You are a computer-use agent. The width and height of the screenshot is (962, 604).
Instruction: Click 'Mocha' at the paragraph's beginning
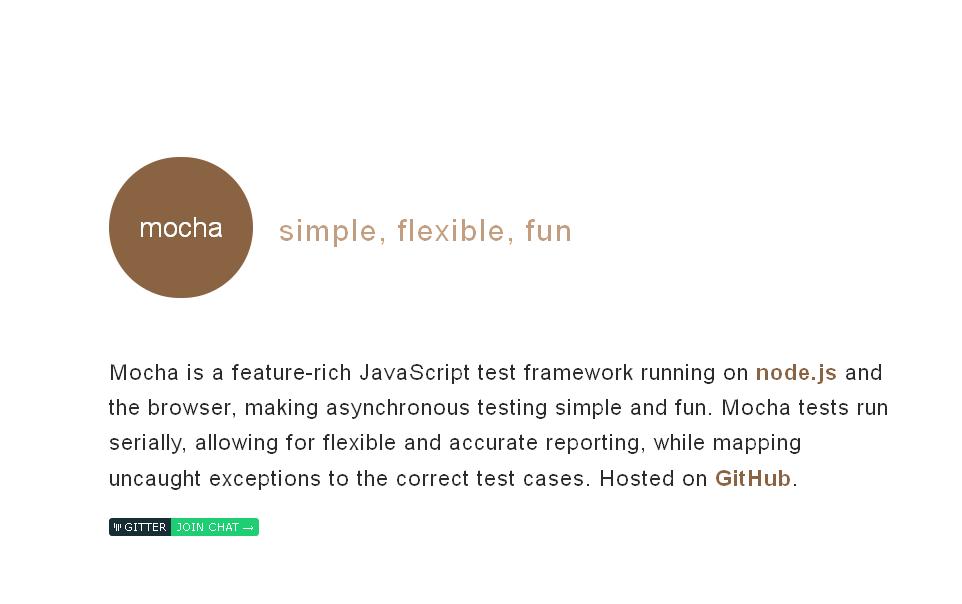click(143, 373)
